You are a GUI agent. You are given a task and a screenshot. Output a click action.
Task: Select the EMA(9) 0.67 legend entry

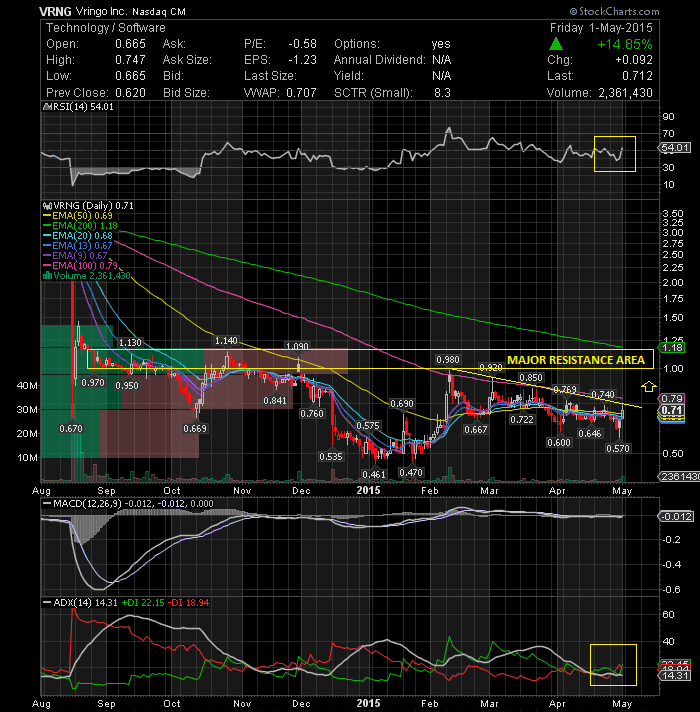click(75, 256)
